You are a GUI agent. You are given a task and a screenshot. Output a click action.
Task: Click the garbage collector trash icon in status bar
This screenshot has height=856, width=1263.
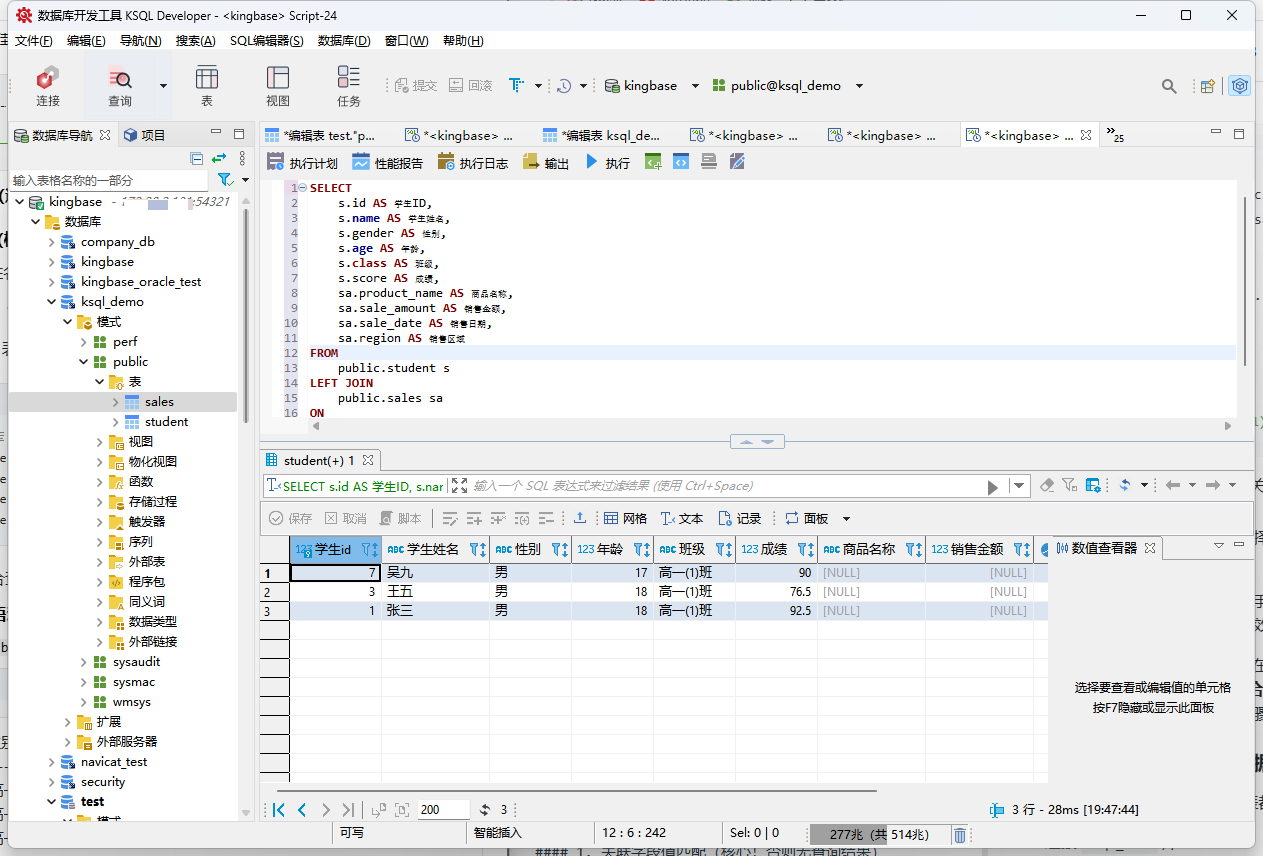959,834
